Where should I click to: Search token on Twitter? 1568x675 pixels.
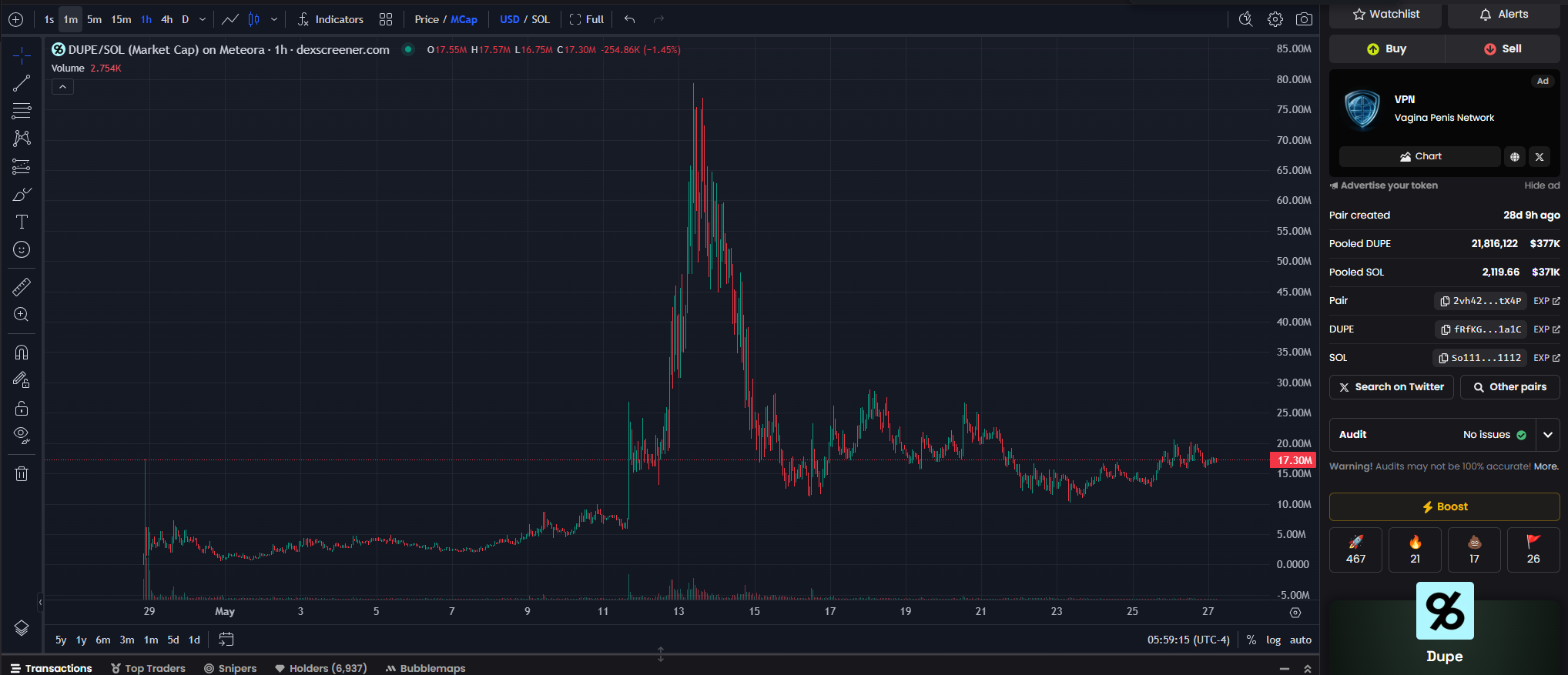(1392, 387)
